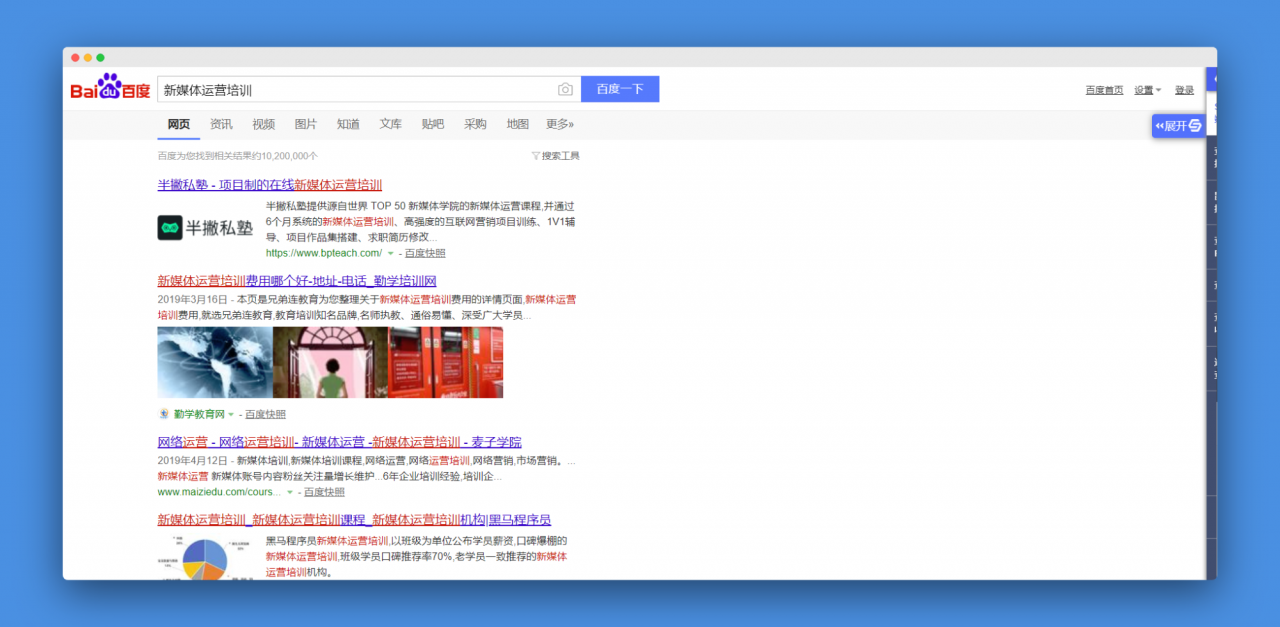Click the 百度一下 search button
This screenshot has height=627, width=1280.
(620, 89)
